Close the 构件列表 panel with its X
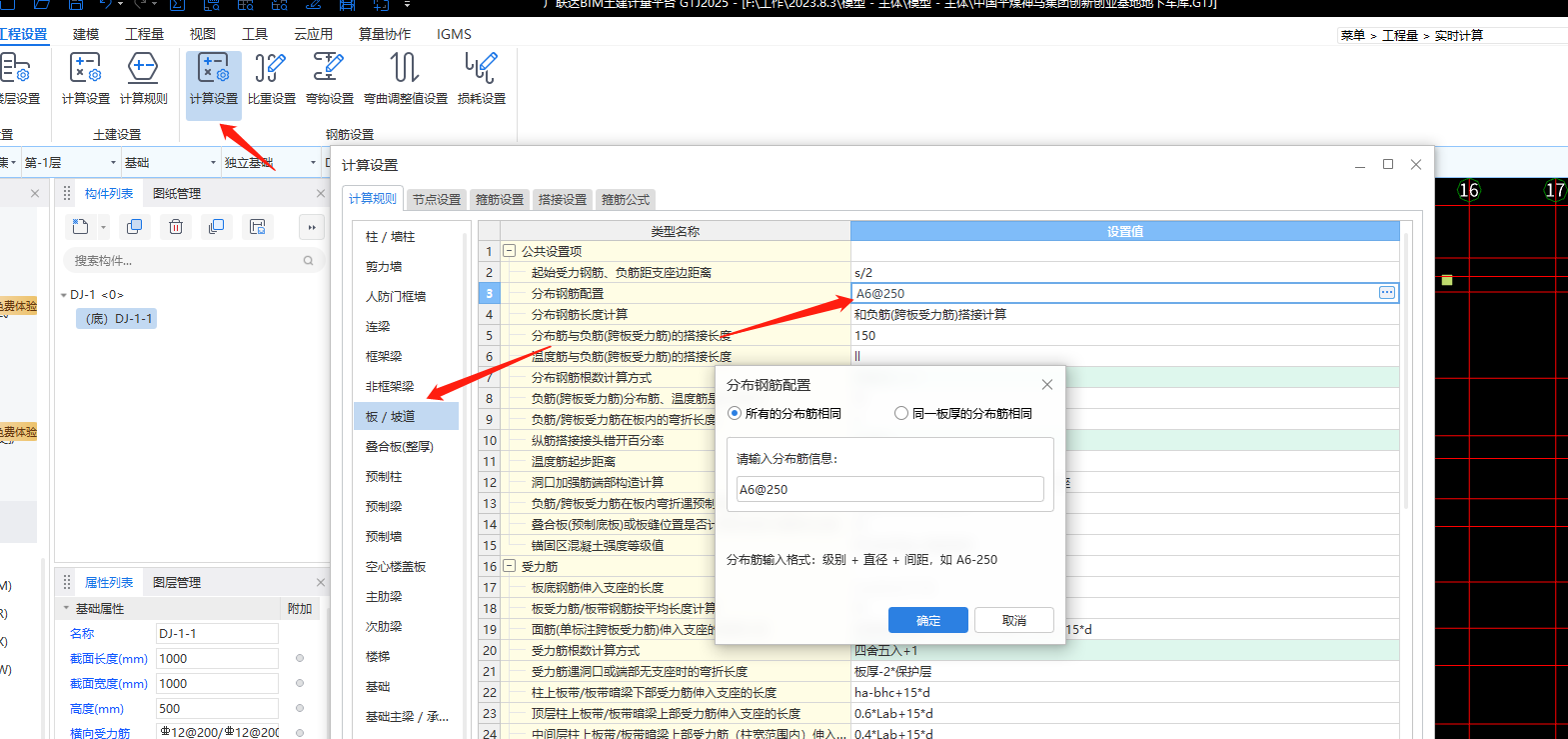This screenshot has height=739, width=1568. [x=320, y=193]
